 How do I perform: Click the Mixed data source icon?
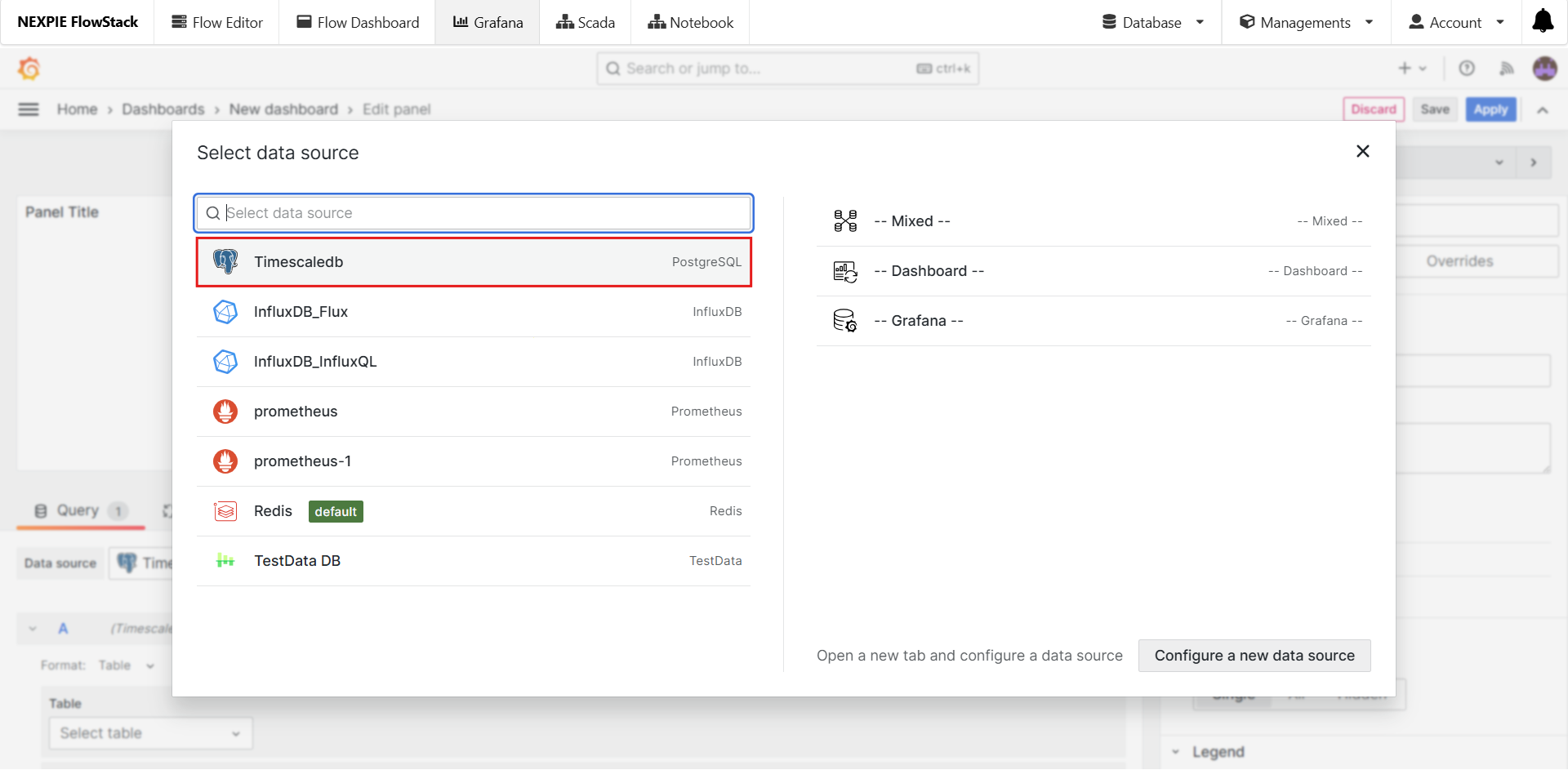tap(845, 221)
